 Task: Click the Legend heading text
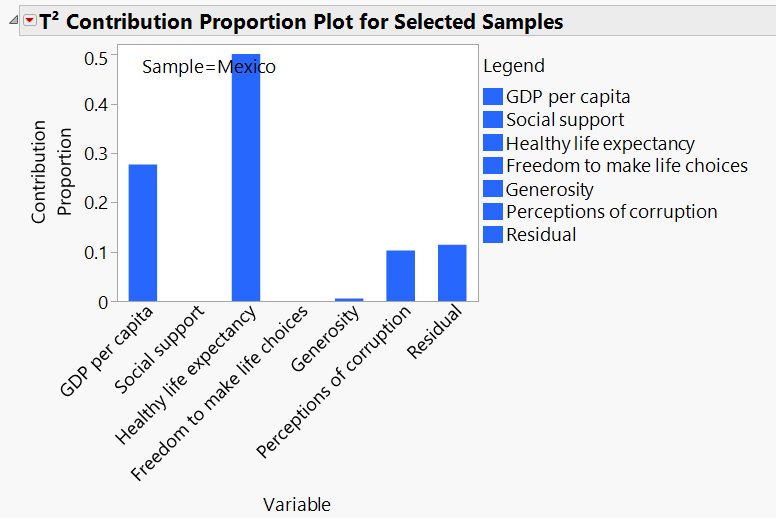coord(514,66)
